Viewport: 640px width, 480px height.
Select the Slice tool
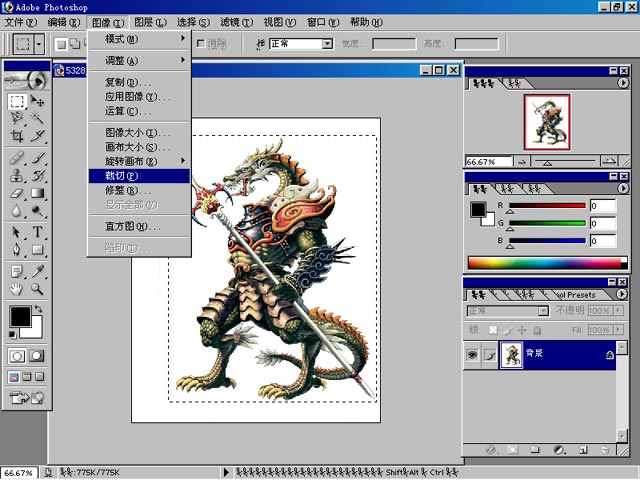(x=37, y=136)
